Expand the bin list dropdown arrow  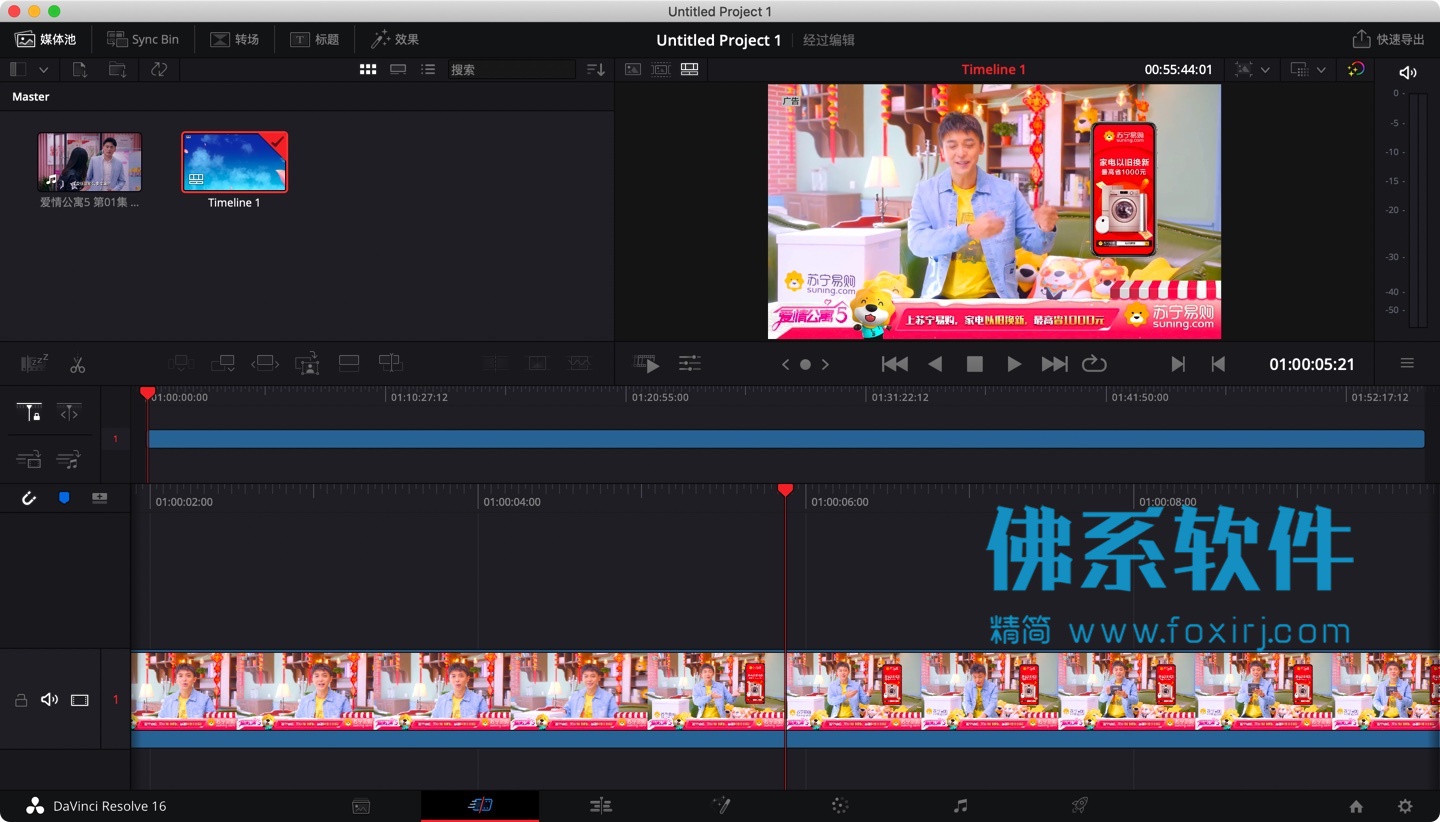(43, 70)
